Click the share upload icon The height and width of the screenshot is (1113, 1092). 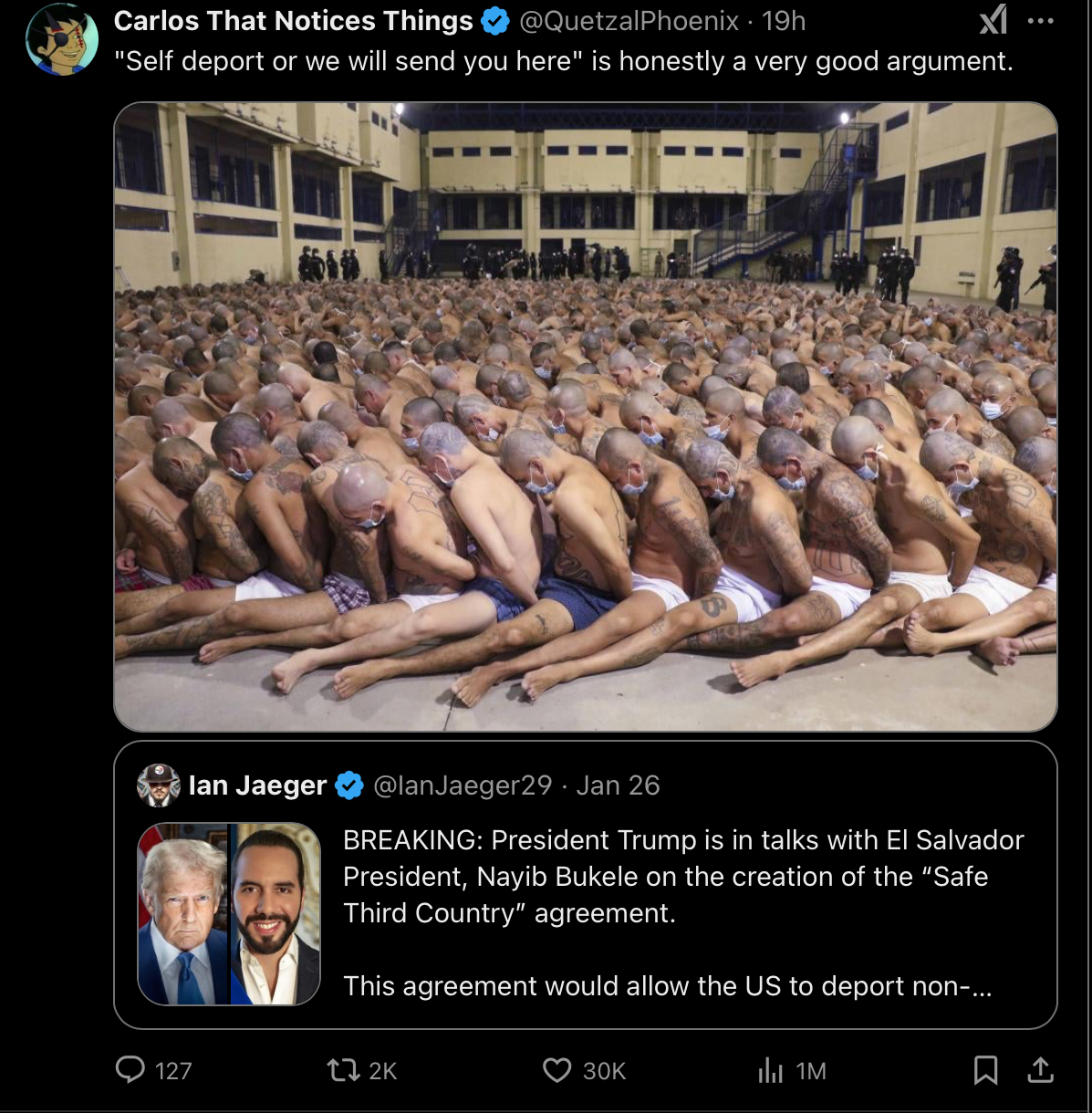click(x=1040, y=1069)
